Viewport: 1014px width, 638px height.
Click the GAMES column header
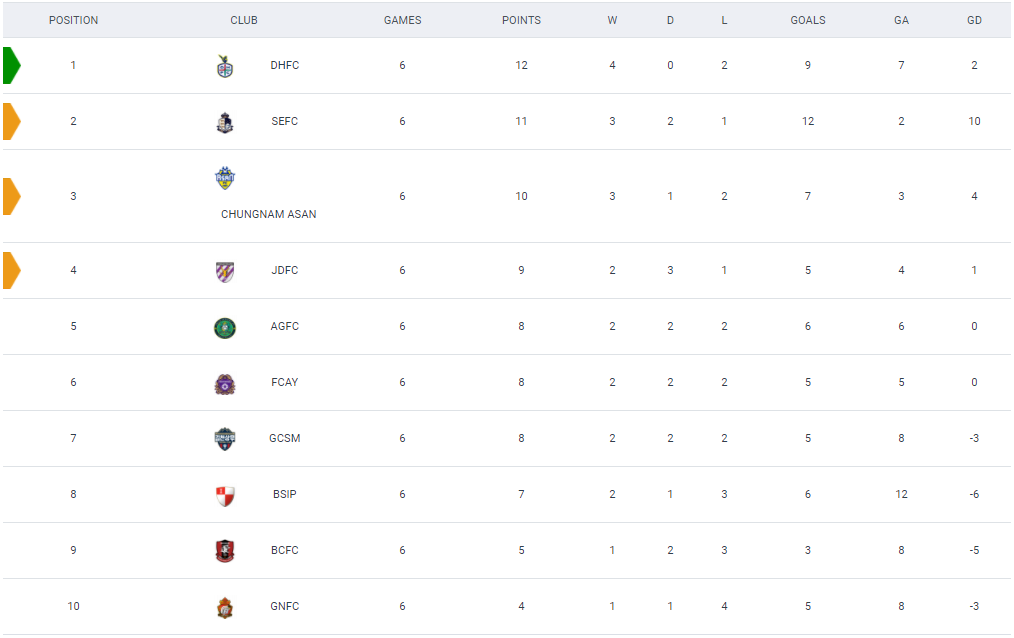pyautogui.click(x=403, y=20)
